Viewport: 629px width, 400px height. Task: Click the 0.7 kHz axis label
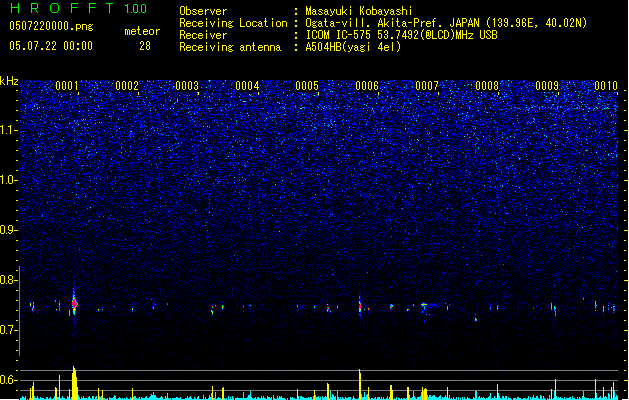pyautogui.click(x=9, y=330)
